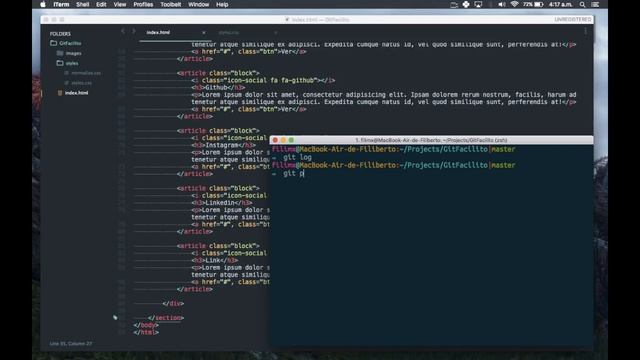This screenshot has height=360, width=640.
Task: Click 'master' branch on first terminal prompt
Action: tap(503, 149)
